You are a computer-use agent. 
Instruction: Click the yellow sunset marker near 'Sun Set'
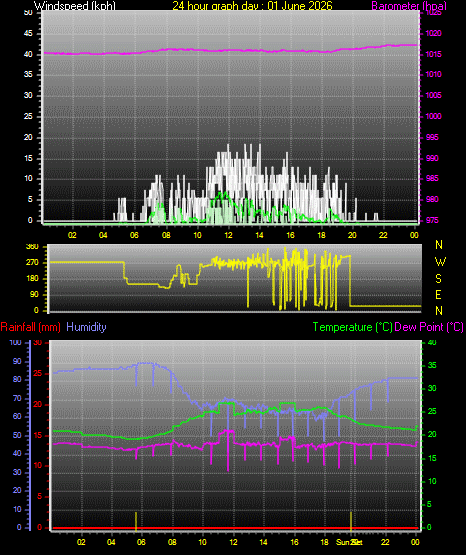(x=351, y=521)
